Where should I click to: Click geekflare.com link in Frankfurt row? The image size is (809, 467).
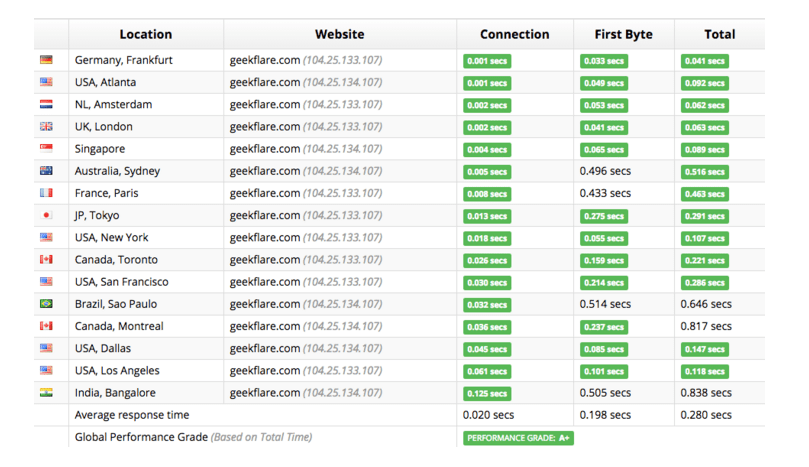click(264, 60)
